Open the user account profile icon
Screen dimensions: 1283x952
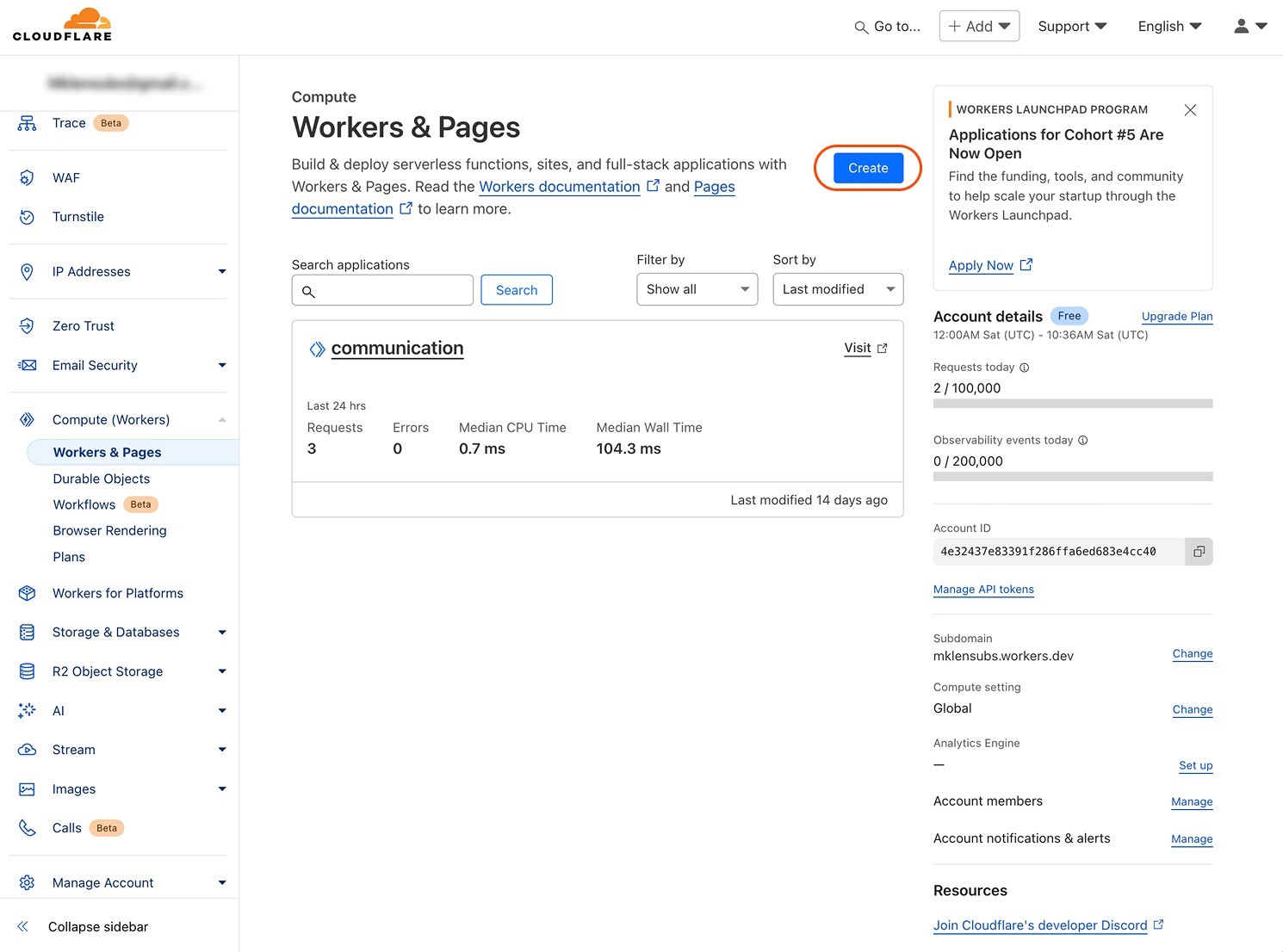[x=1241, y=27]
